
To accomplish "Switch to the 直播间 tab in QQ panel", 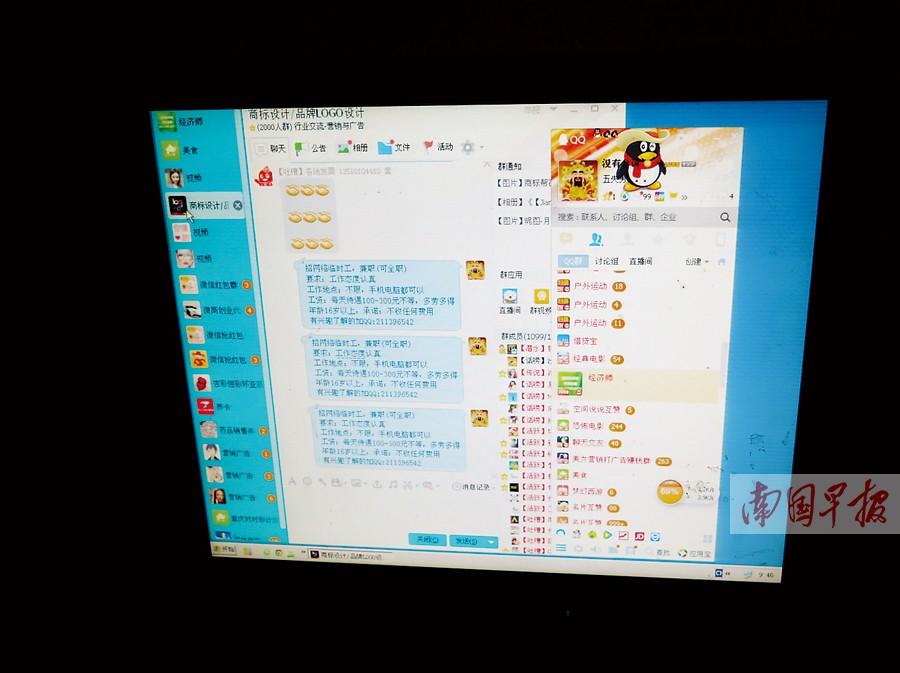I will [641, 261].
